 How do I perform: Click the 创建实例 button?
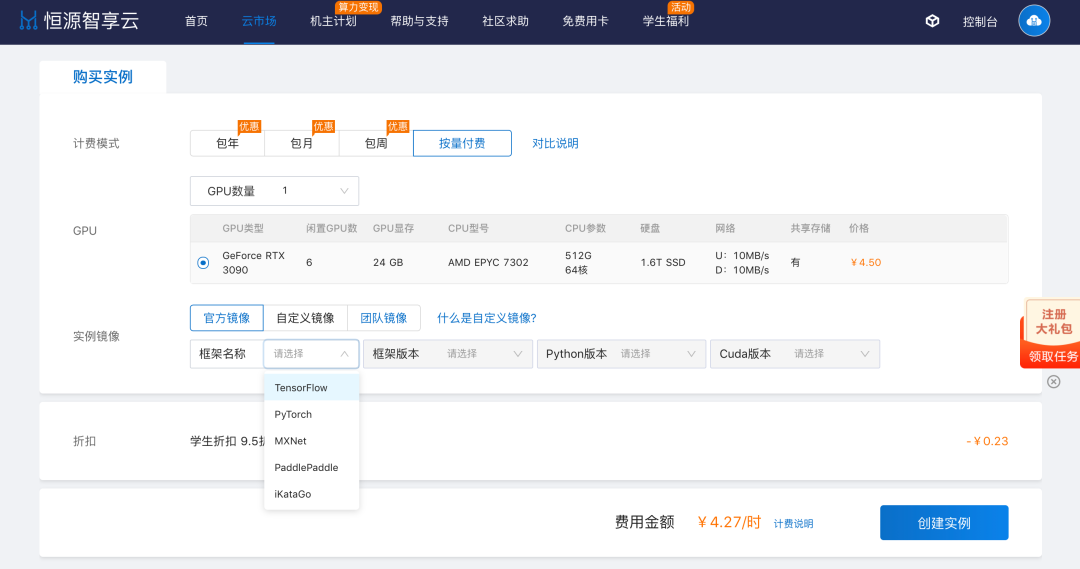[944, 523]
